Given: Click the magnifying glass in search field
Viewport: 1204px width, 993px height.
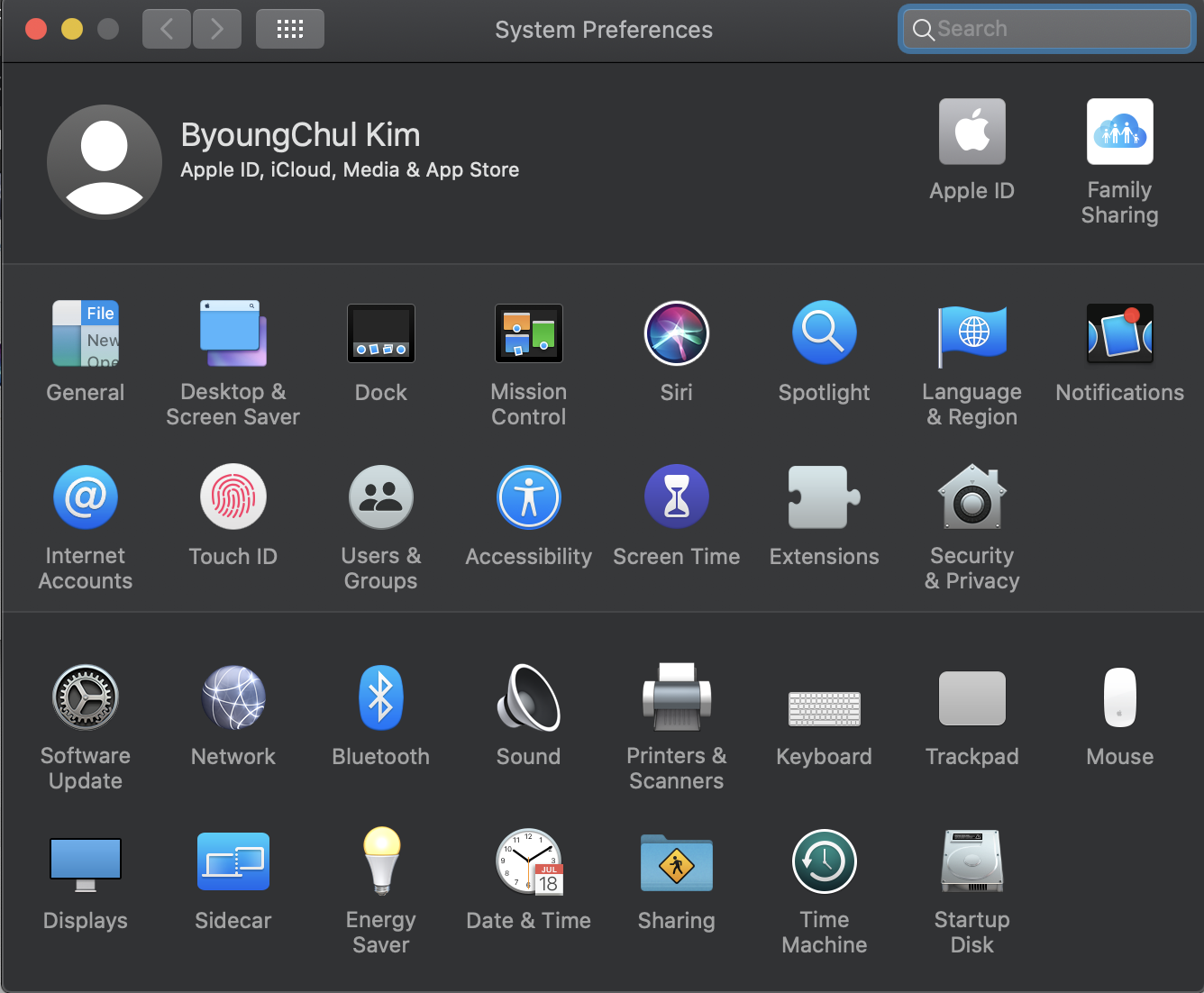Looking at the screenshot, I should point(923,30).
